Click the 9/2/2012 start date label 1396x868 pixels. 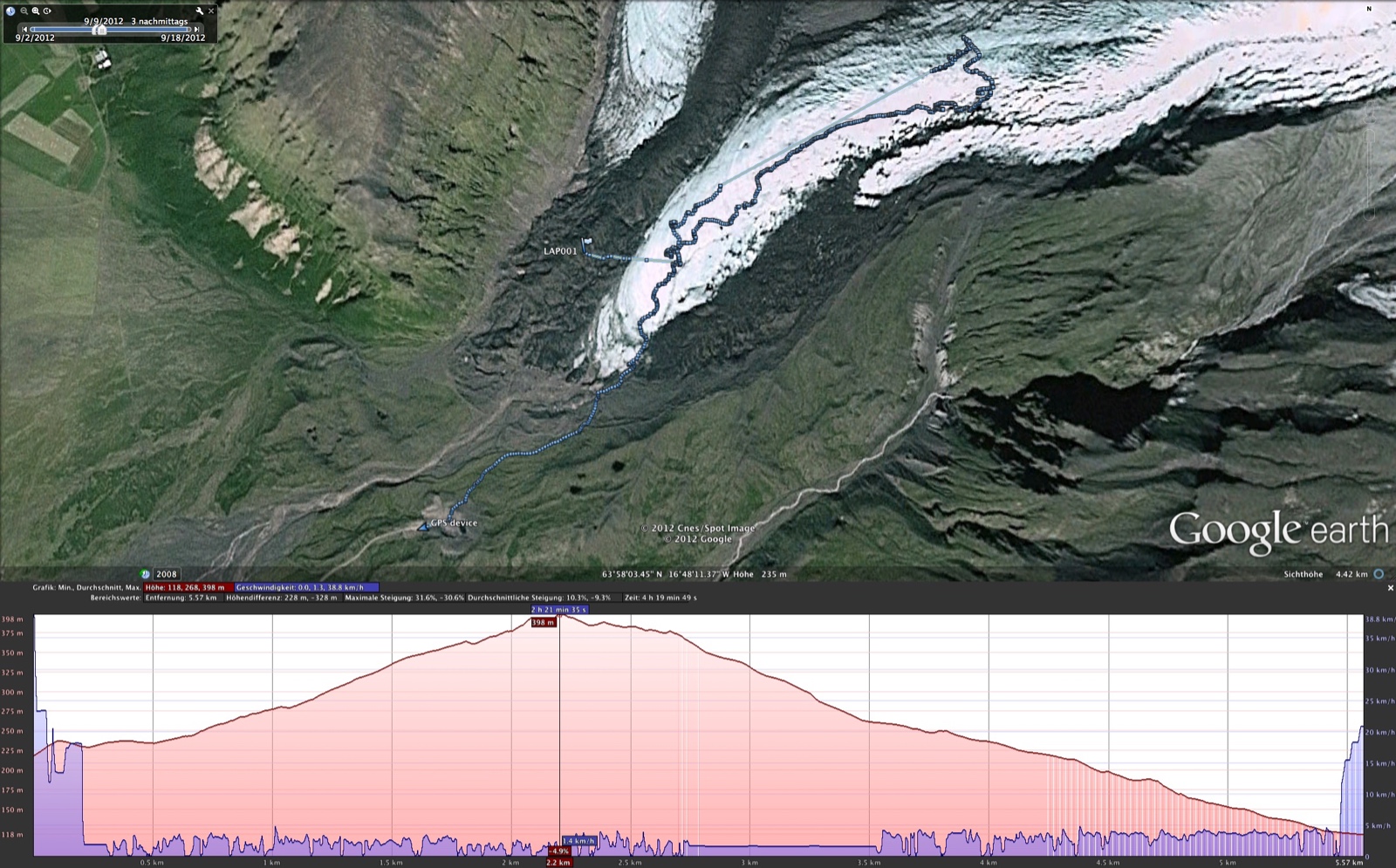pos(34,38)
